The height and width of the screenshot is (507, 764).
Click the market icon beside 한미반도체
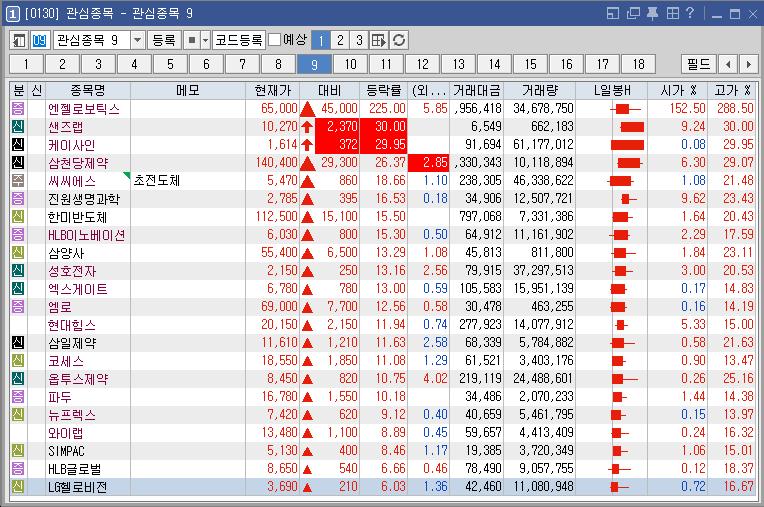pos(18,216)
